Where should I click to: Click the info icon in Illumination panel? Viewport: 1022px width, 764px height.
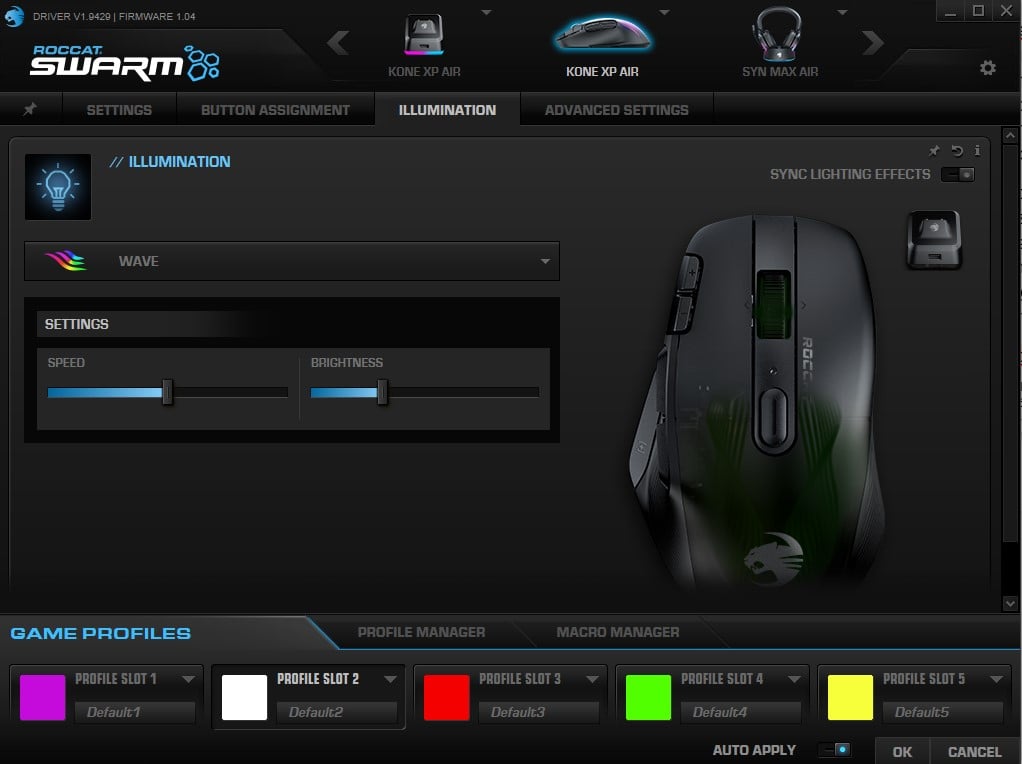coord(977,151)
